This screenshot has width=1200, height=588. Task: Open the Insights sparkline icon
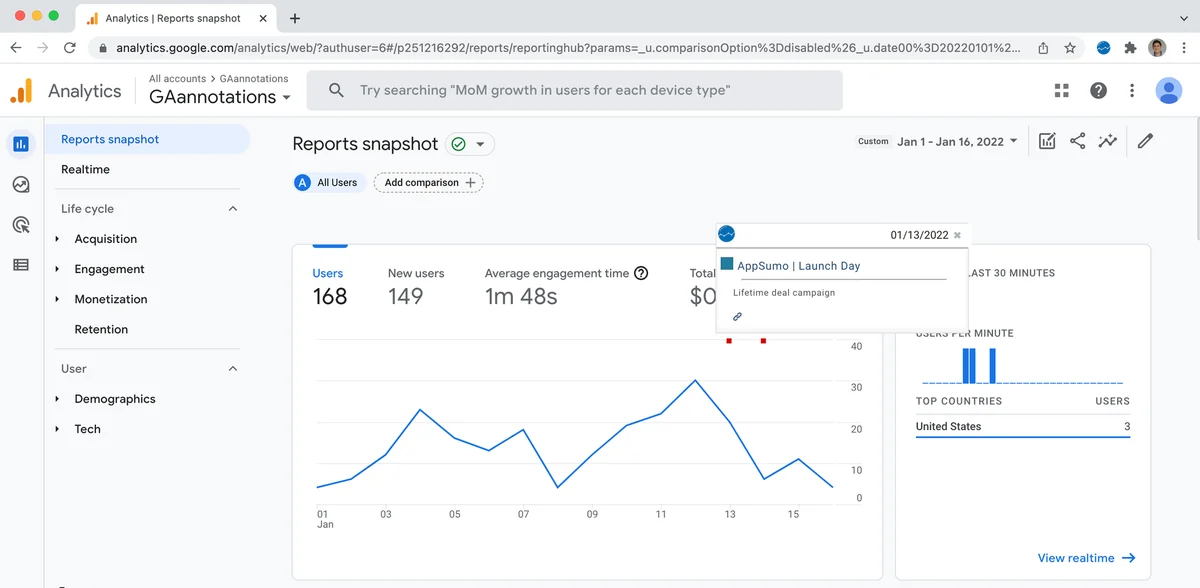tap(1107, 141)
